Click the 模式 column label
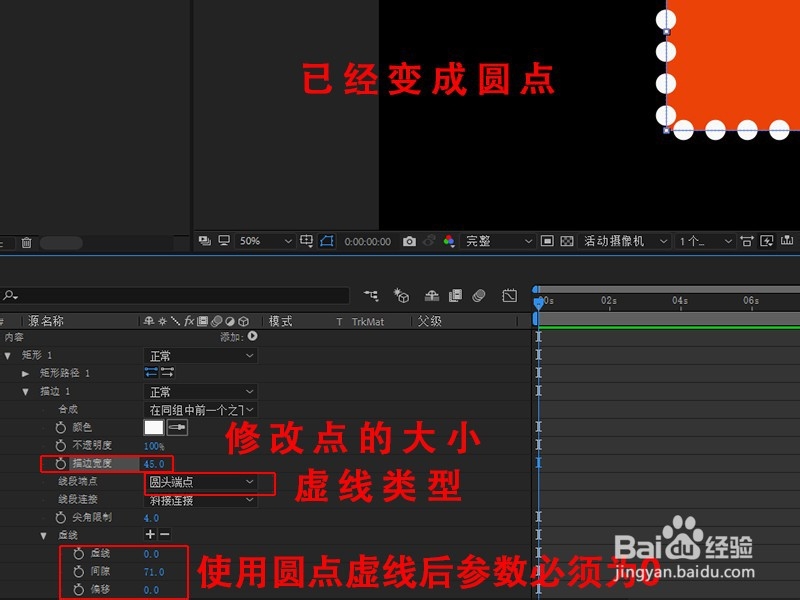Screen dimensions: 800x600 click(x=278, y=321)
